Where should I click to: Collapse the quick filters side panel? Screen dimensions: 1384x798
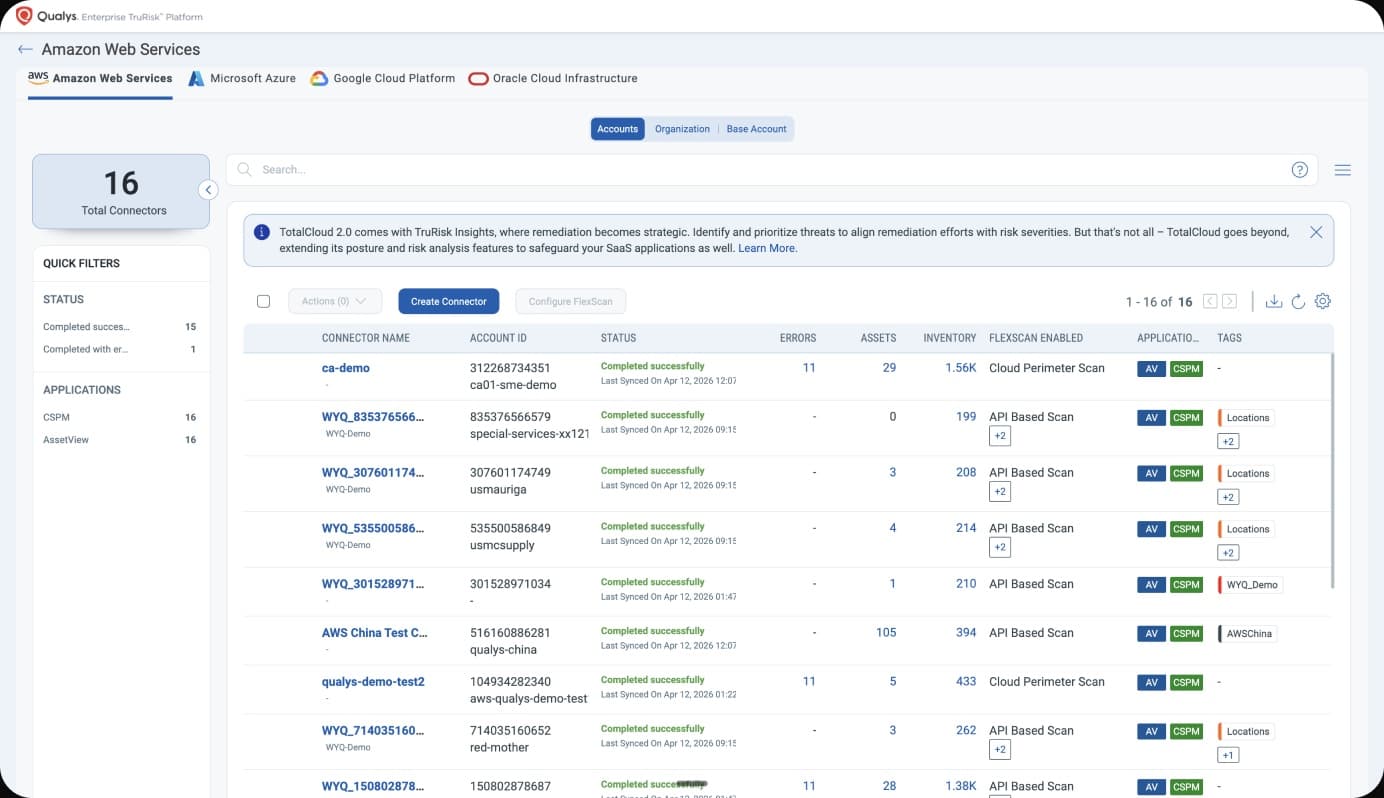(208, 190)
